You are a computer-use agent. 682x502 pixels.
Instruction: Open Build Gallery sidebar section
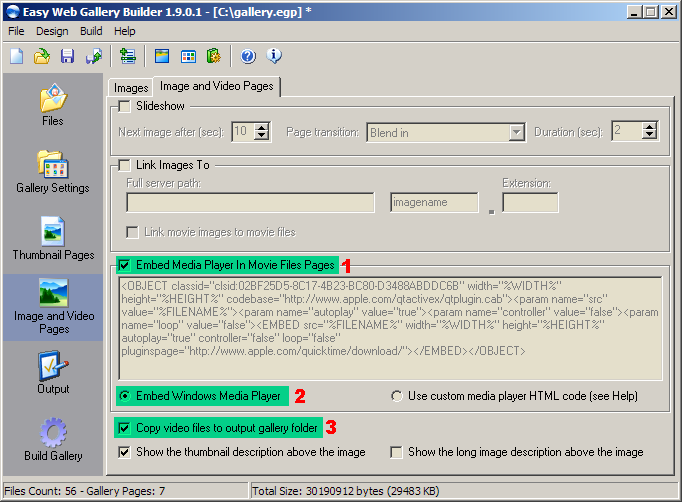tap(53, 439)
